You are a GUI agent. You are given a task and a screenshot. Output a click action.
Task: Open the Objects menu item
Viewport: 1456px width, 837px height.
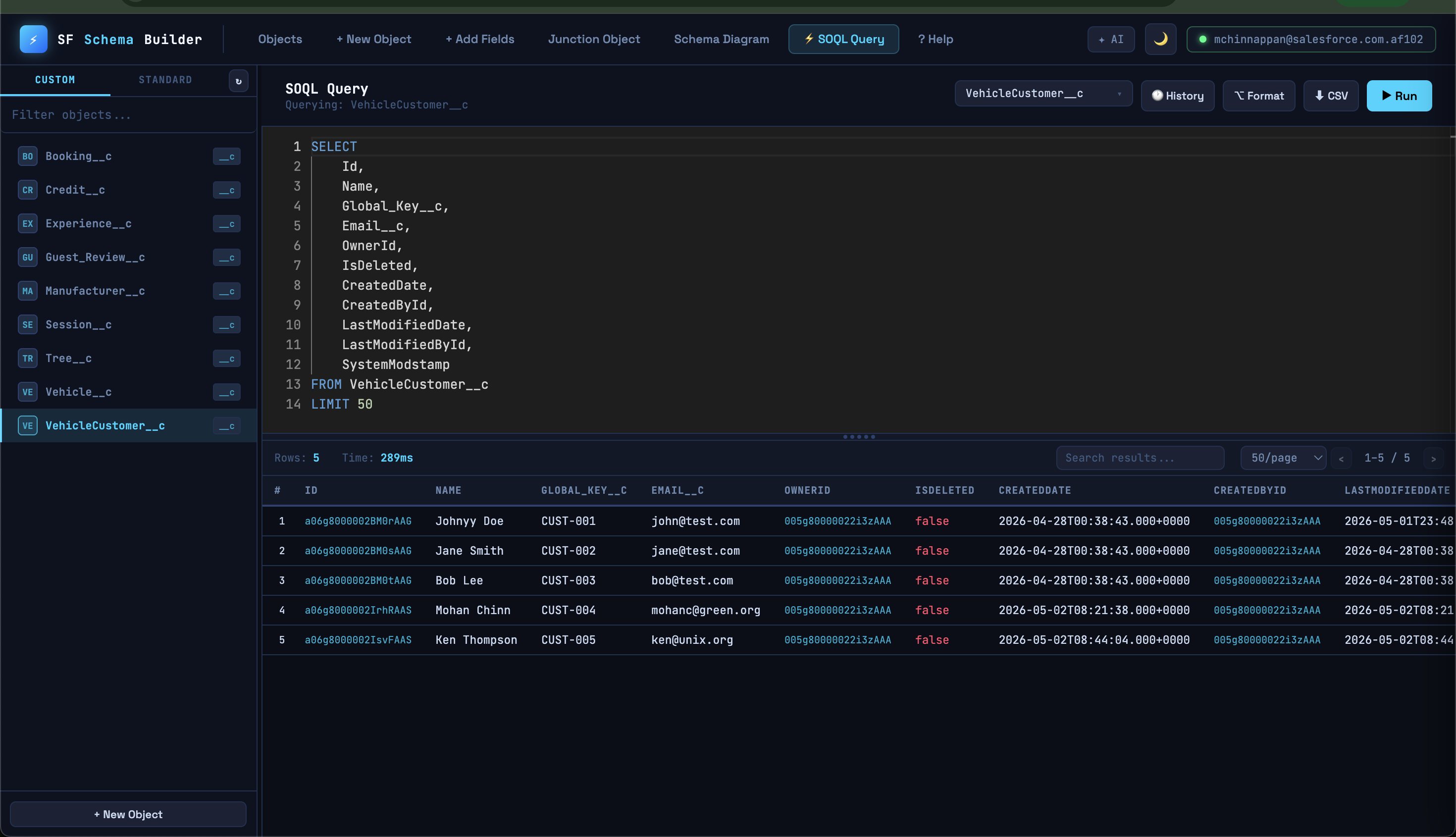[x=280, y=39]
